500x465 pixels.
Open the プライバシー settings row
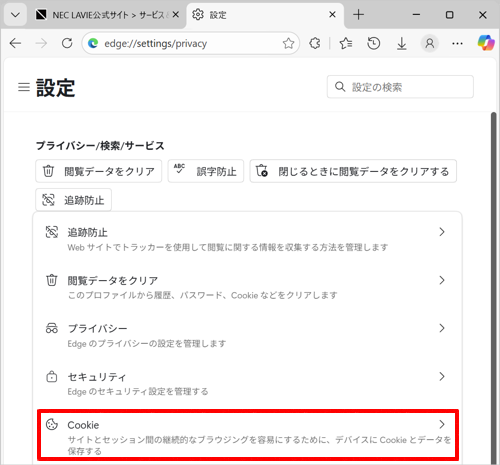[x=247, y=335]
